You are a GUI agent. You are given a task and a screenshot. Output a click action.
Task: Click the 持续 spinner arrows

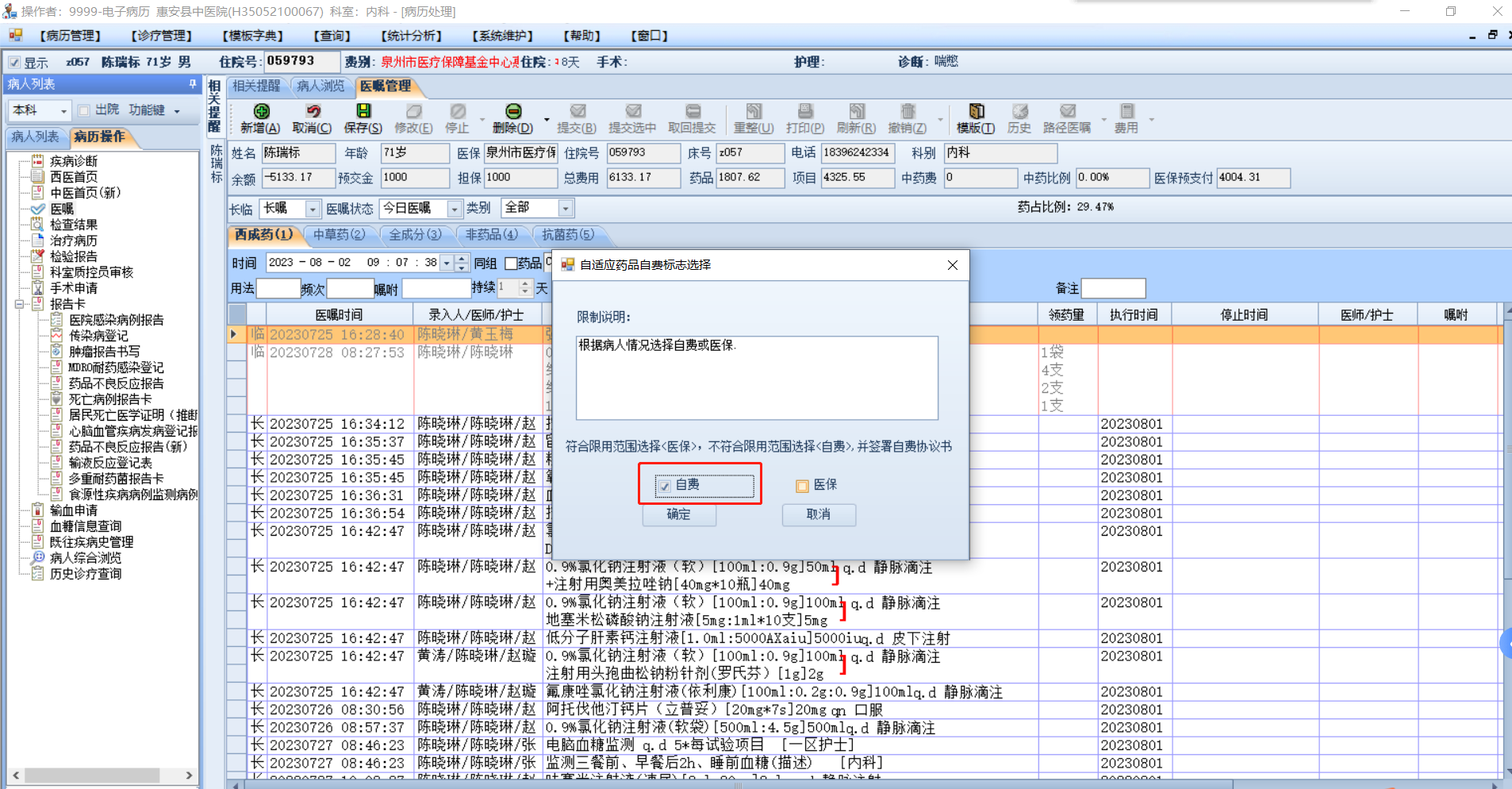(x=524, y=287)
